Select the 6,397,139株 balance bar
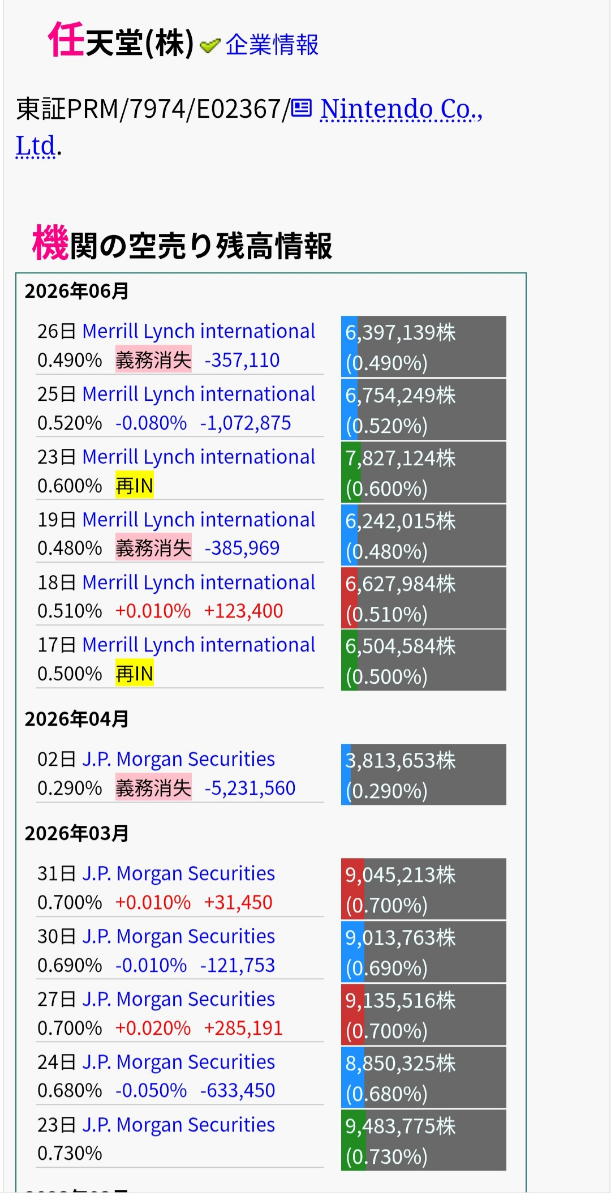 tap(424, 347)
